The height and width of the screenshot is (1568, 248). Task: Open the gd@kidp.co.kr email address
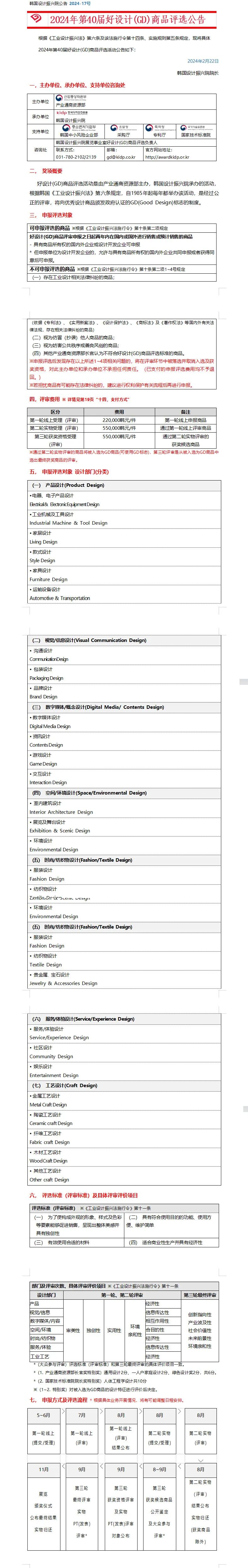tap(121, 157)
